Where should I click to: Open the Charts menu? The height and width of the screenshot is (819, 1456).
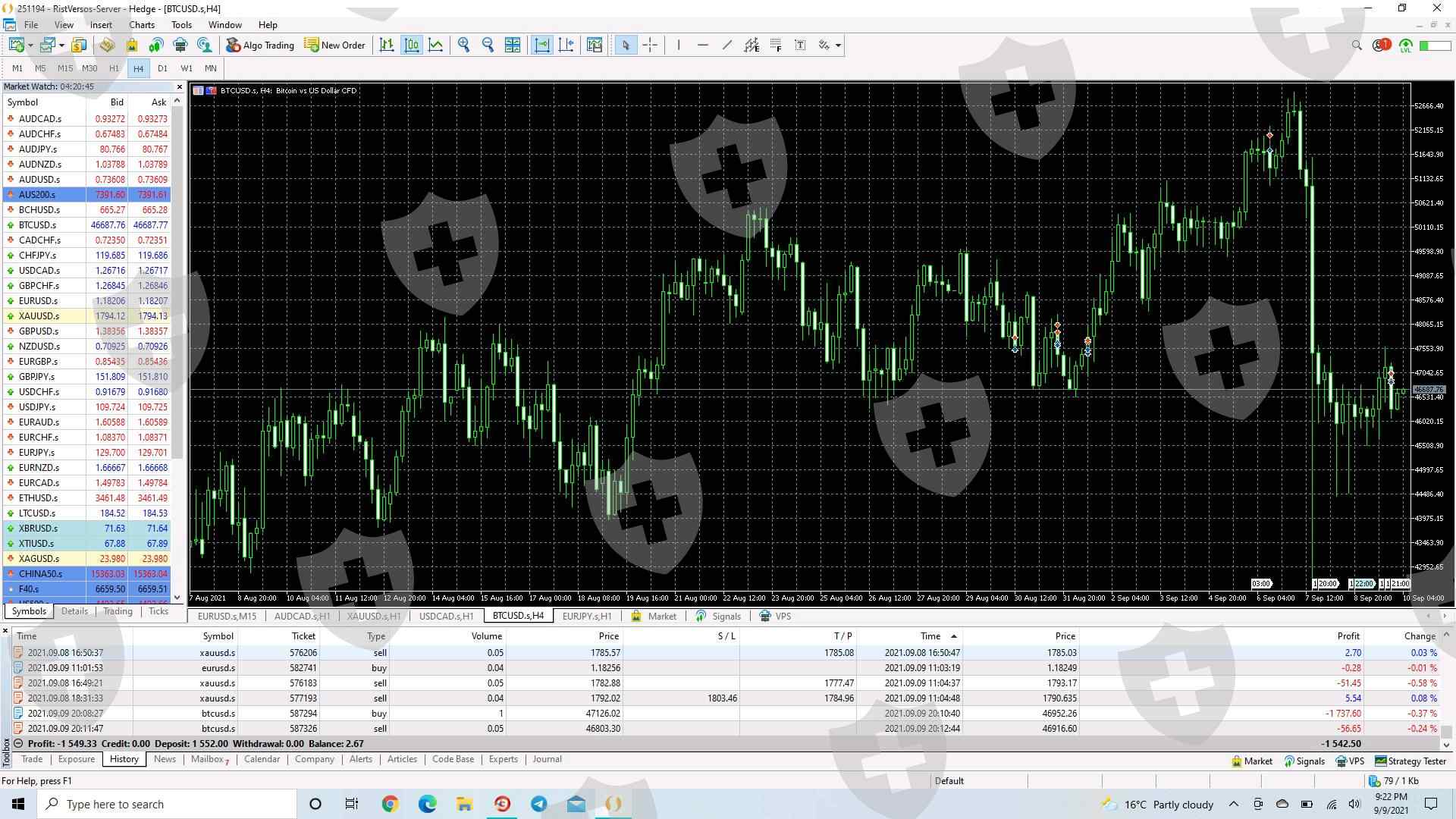141,25
